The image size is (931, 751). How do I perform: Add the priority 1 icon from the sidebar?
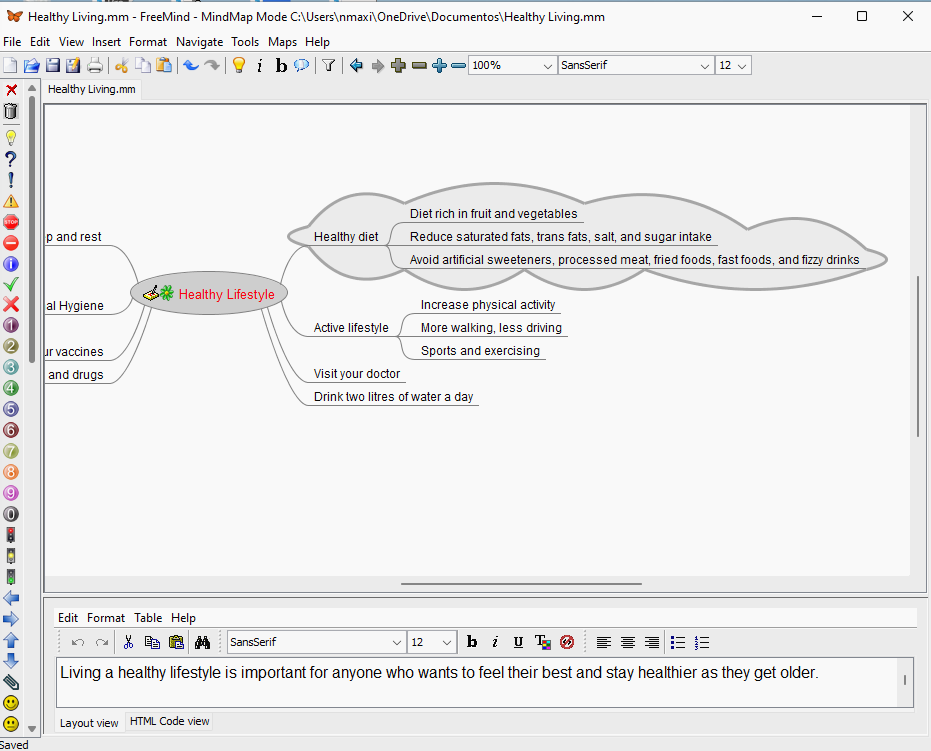coord(11,325)
